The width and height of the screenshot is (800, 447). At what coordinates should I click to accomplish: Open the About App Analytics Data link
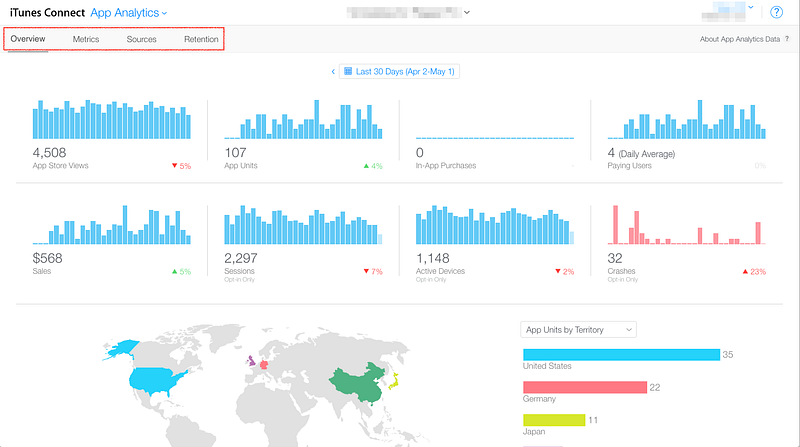point(740,39)
